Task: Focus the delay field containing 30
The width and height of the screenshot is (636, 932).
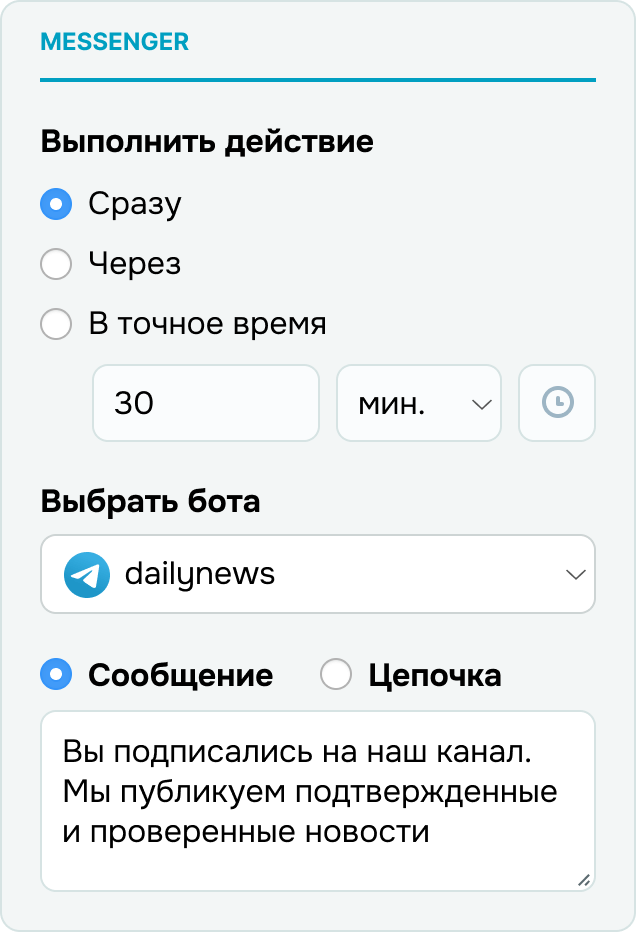Action: [x=205, y=403]
